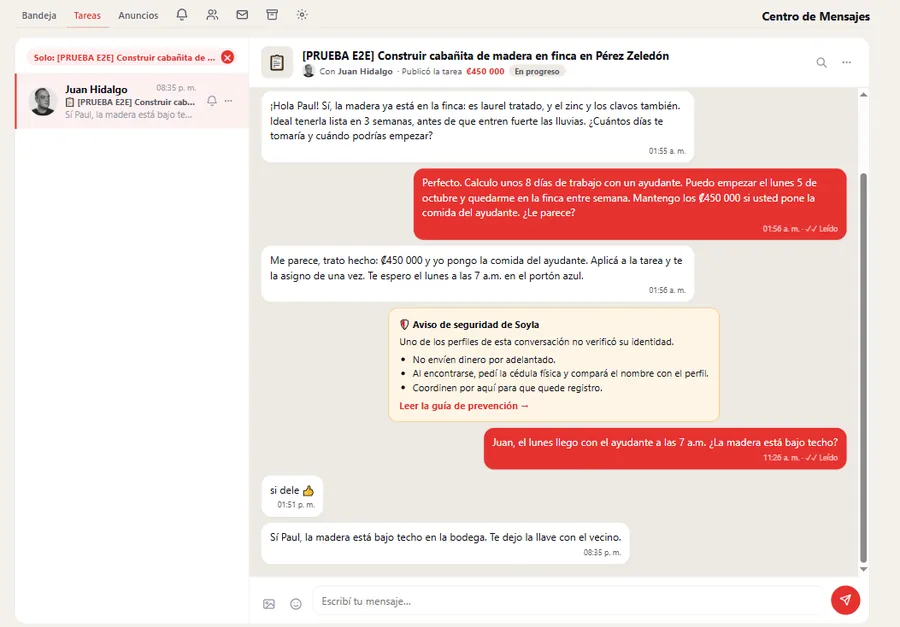Click the 'Juan, el lunes llego' message
Viewport: 900px width, 627px height.
(665, 448)
